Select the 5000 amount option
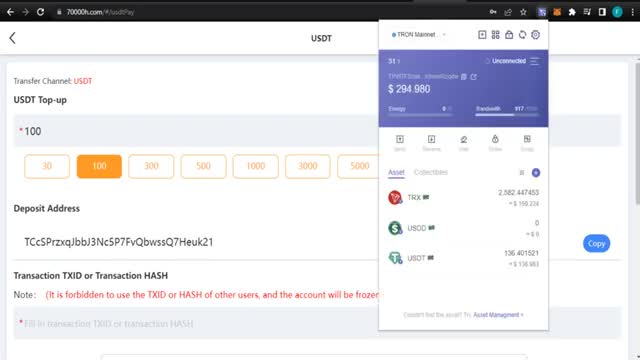Image resolution: width=640 pixels, height=360 pixels. coord(359,166)
